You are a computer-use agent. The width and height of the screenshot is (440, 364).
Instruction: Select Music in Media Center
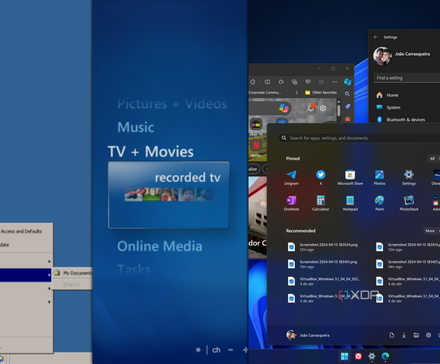click(x=136, y=127)
